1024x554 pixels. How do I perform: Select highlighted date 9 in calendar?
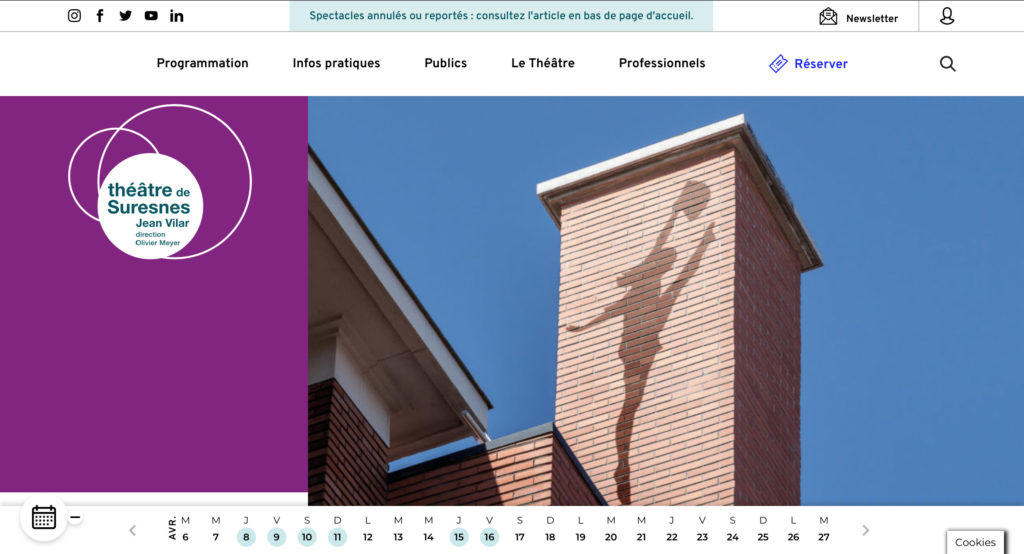[x=276, y=537]
